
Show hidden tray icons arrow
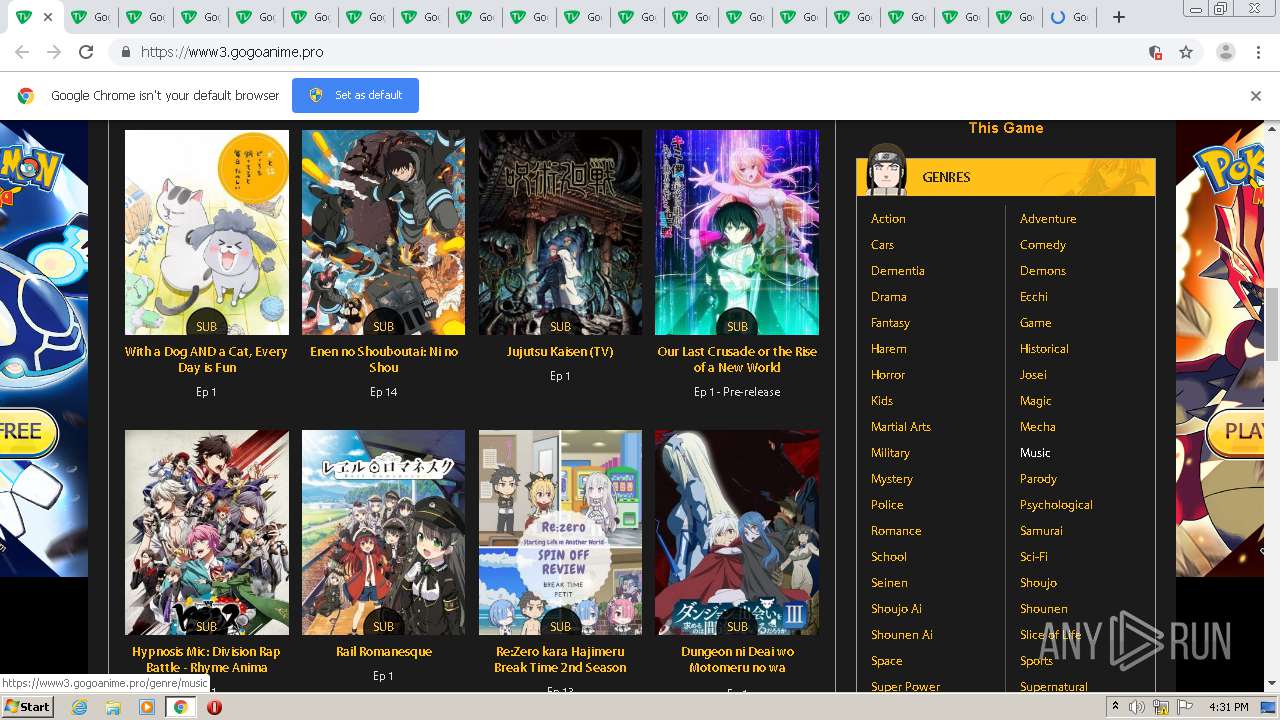point(1115,707)
